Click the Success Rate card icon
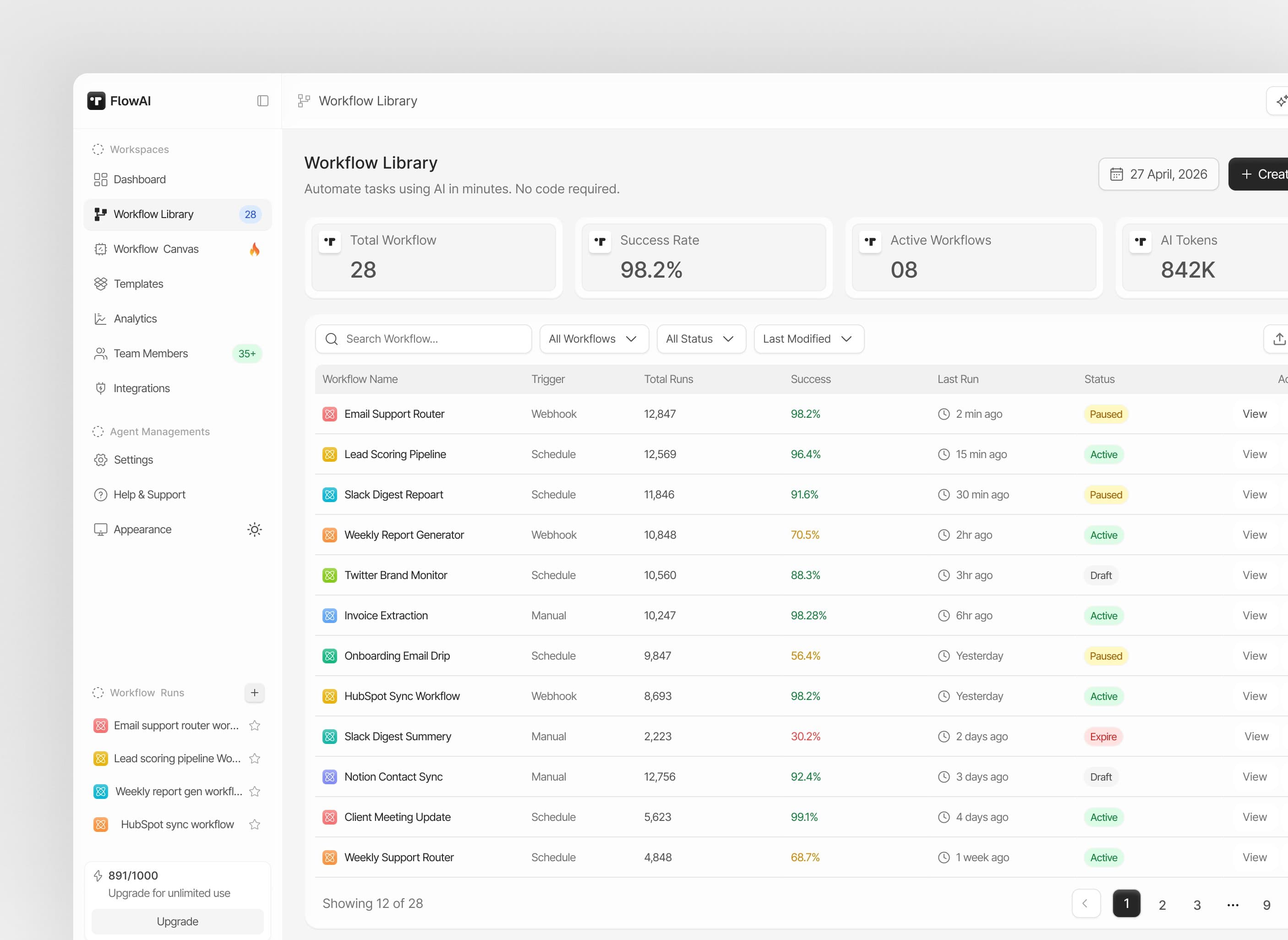Viewport: 1288px width, 940px height. pyautogui.click(x=600, y=242)
